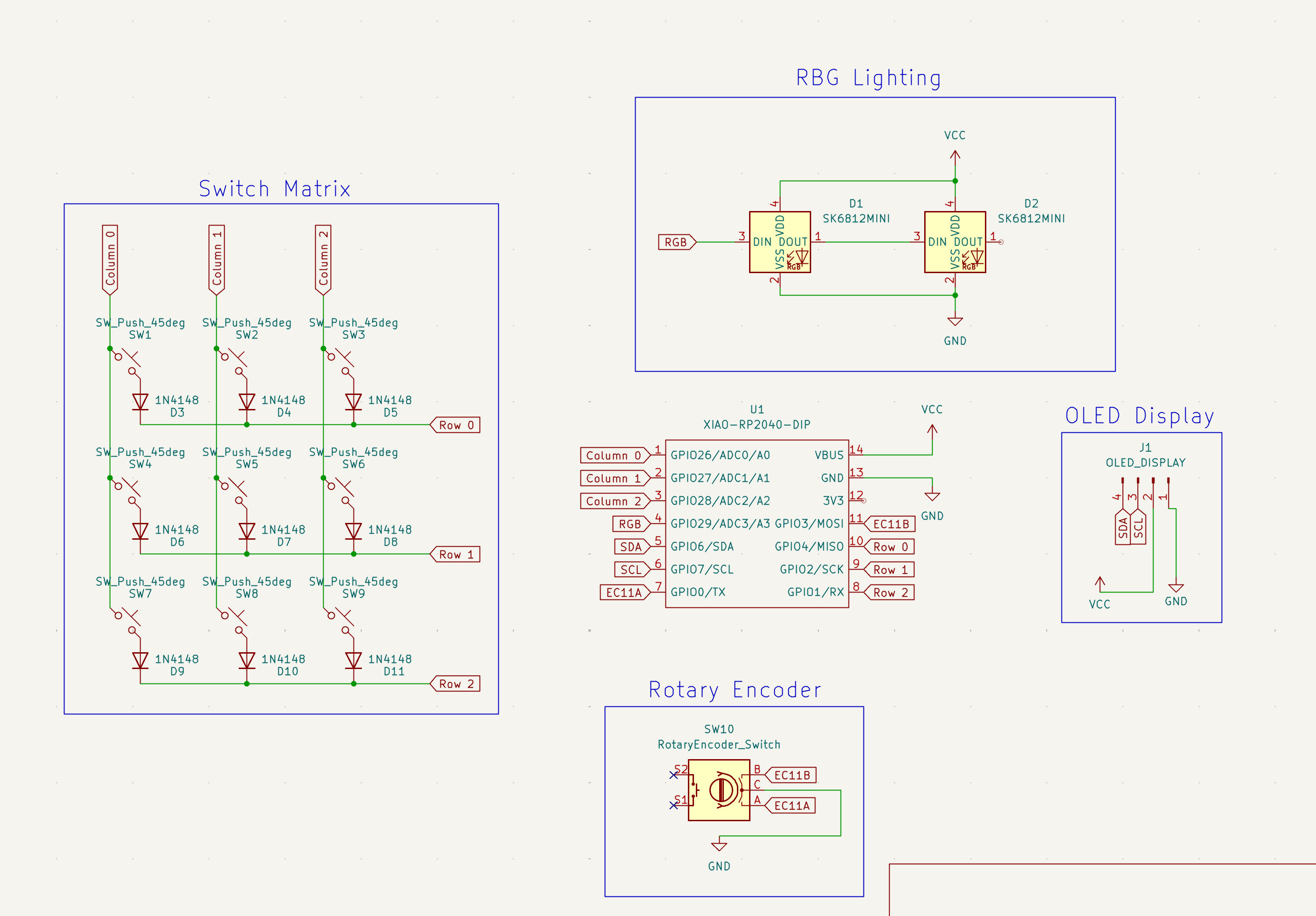Click the EC11B label on encoder pin B
The height and width of the screenshot is (916, 1316).
click(x=791, y=775)
